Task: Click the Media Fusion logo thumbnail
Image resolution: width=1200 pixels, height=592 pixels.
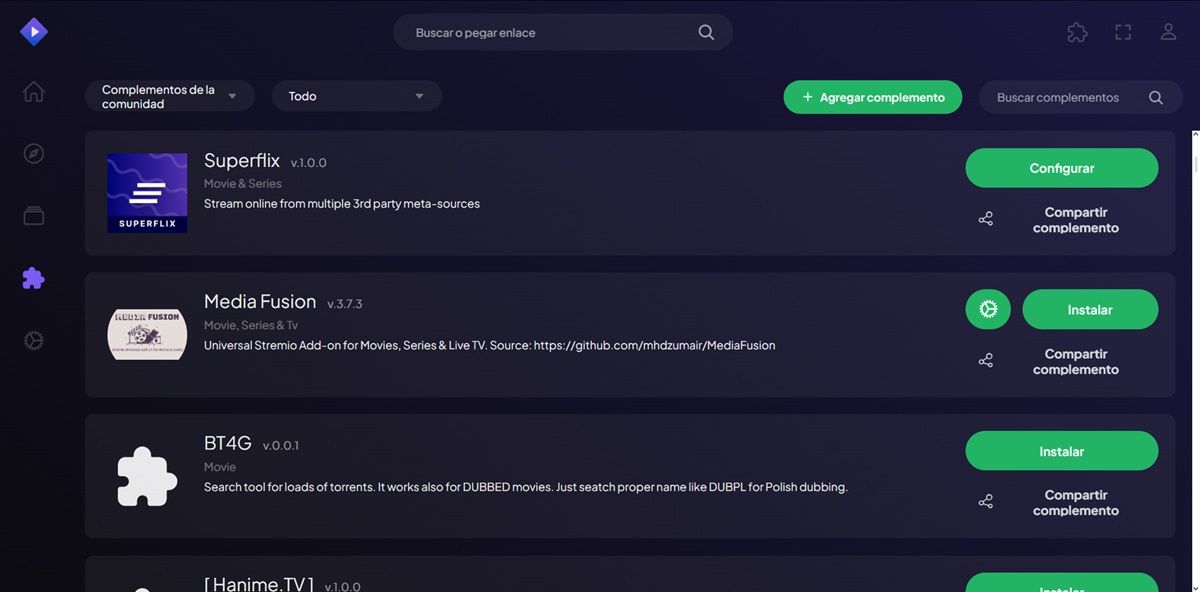Action: (x=147, y=335)
